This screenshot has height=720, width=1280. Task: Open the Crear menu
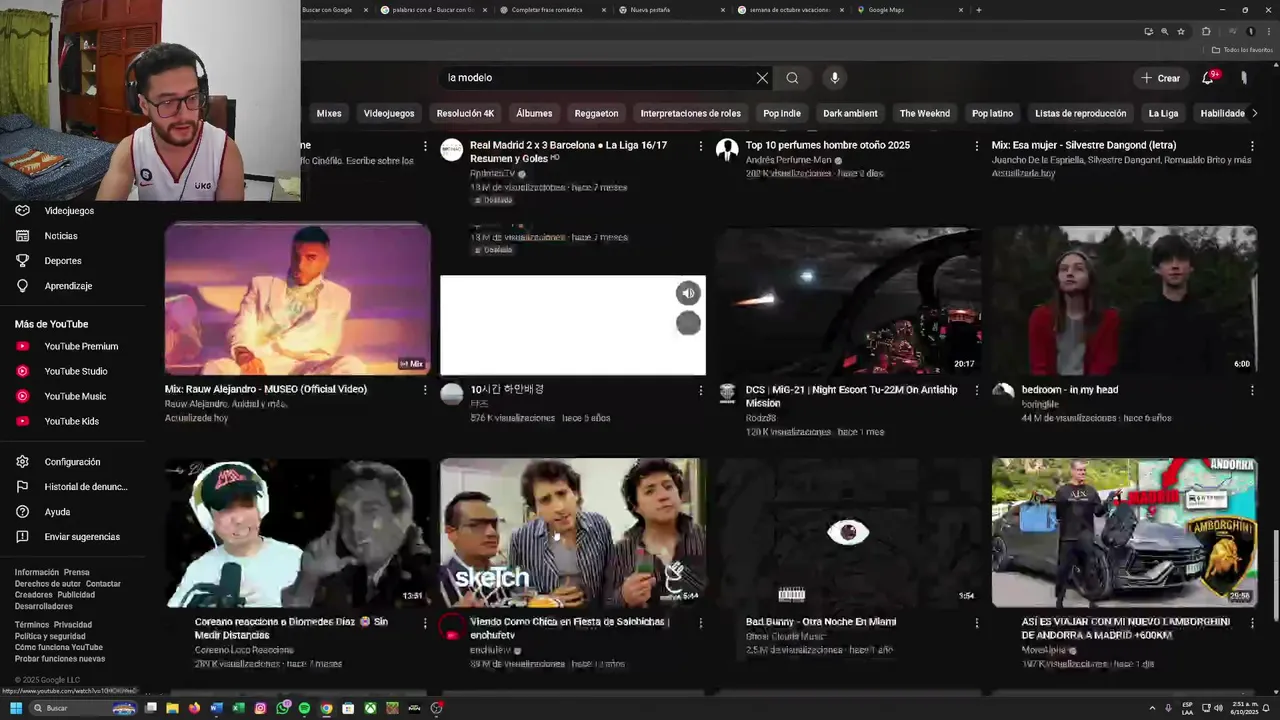click(x=1160, y=78)
